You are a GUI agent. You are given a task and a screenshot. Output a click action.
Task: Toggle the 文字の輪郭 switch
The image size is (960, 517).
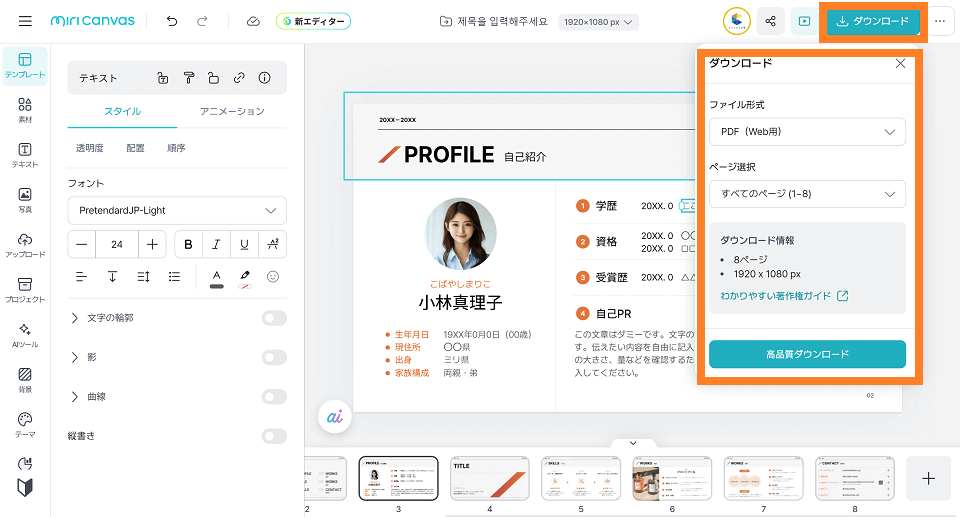[273, 318]
